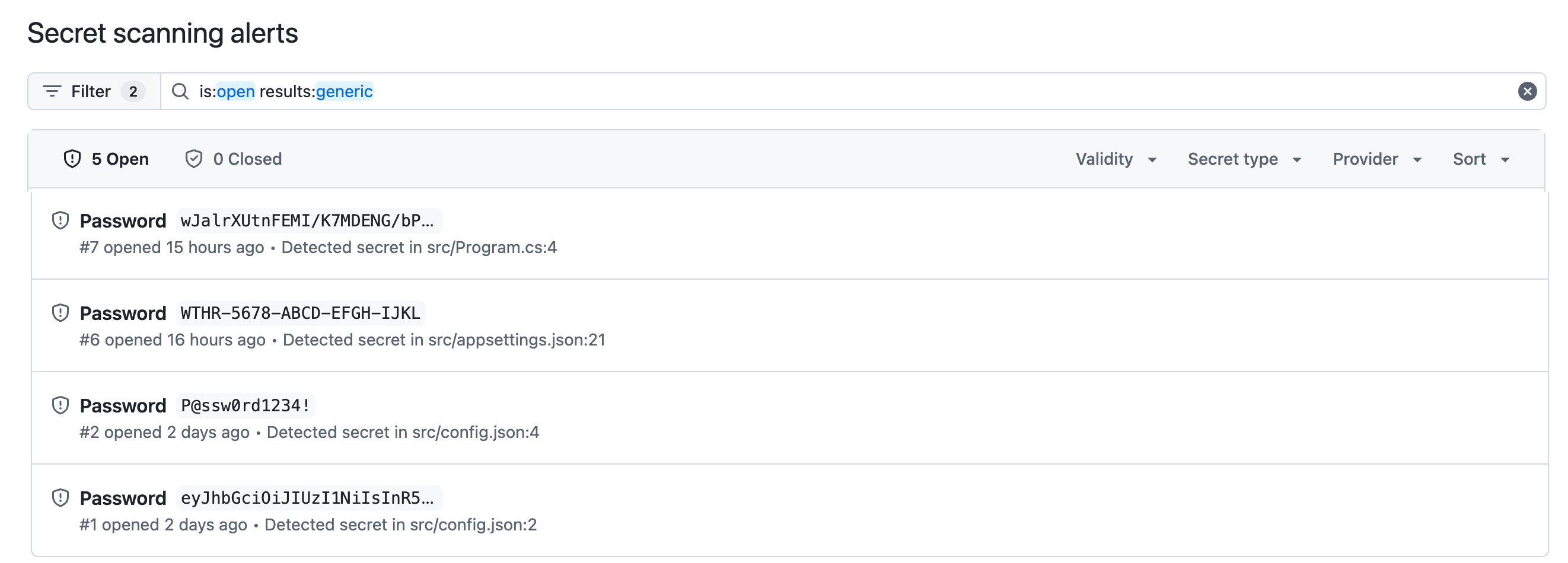The width and height of the screenshot is (1568, 563).
Task: Show the 5 Open alerts tab
Action: (x=107, y=159)
